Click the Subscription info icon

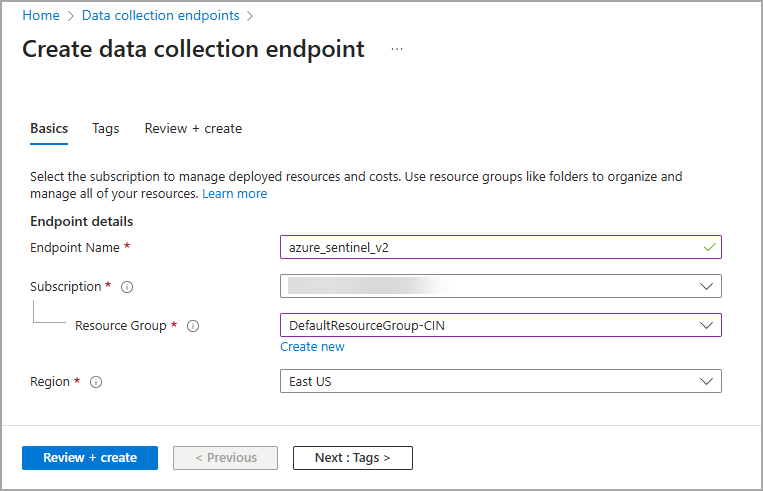pos(127,287)
